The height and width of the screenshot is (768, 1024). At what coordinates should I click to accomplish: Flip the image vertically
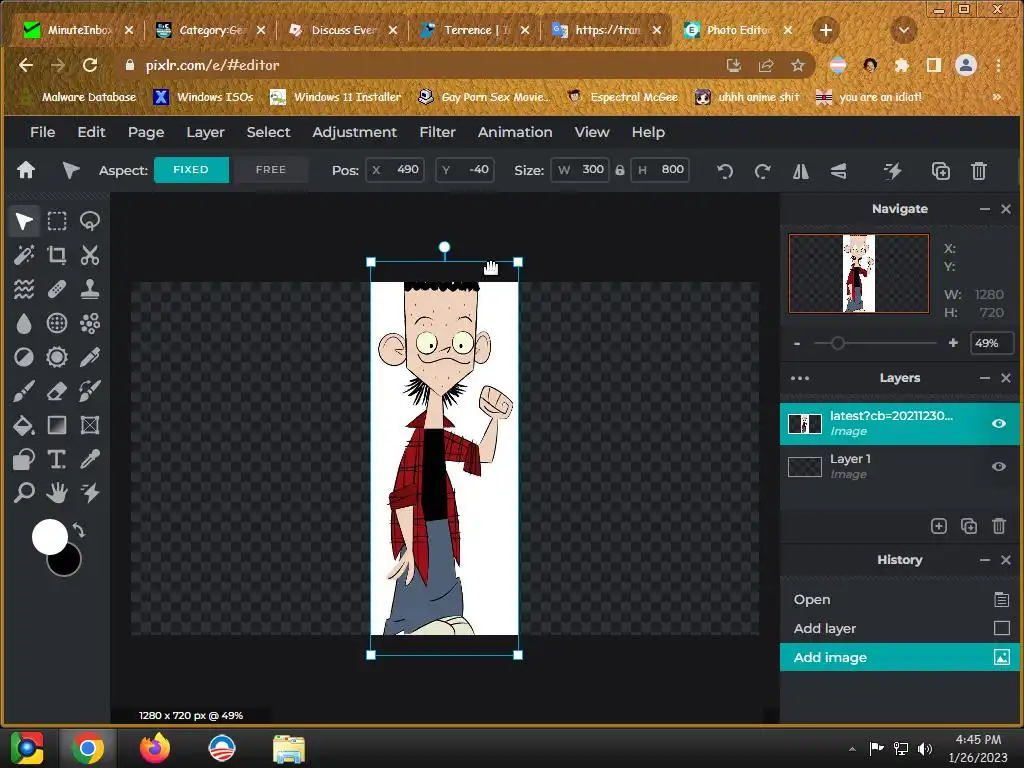click(839, 171)
